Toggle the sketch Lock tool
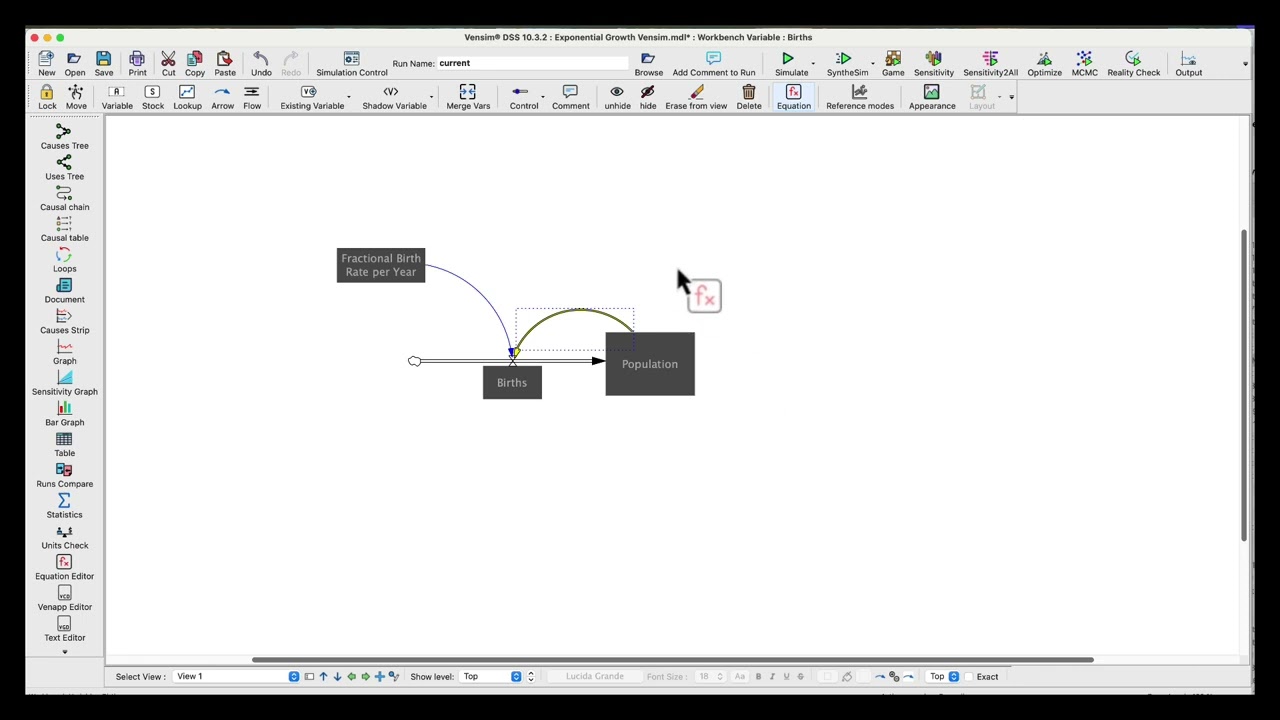Viewport: 1280px width, 720px height. click(47, 97)
